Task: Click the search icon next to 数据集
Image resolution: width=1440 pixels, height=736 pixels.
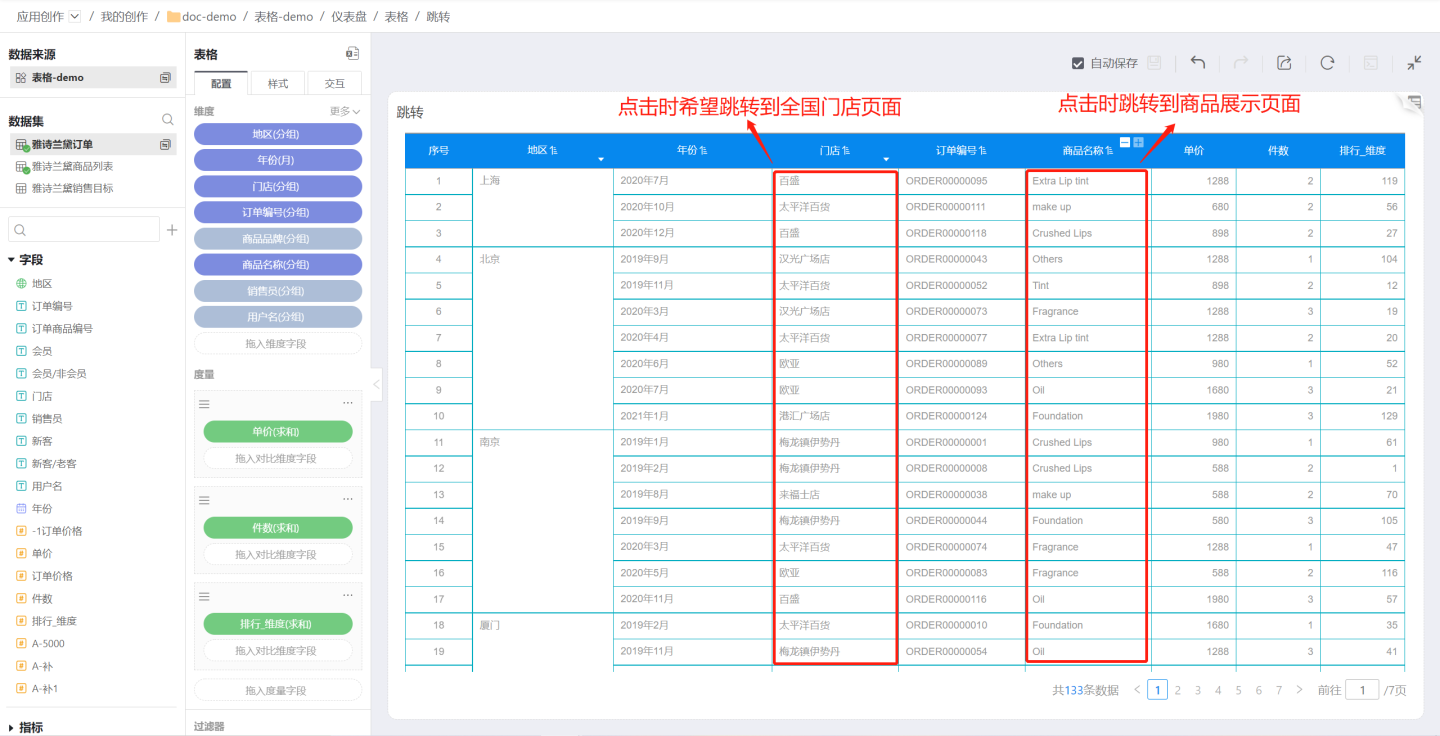Action: [x=168, y=120]
